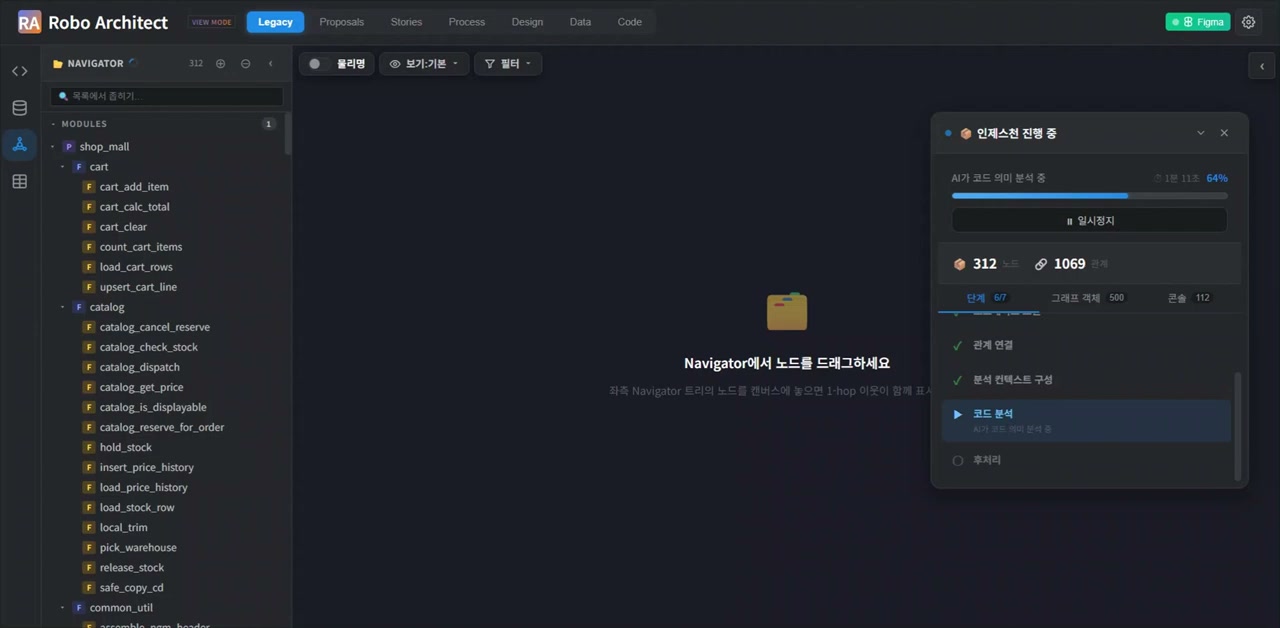Open the database sidebar icon
1280x628 pixels.
(x=19, y=108)
